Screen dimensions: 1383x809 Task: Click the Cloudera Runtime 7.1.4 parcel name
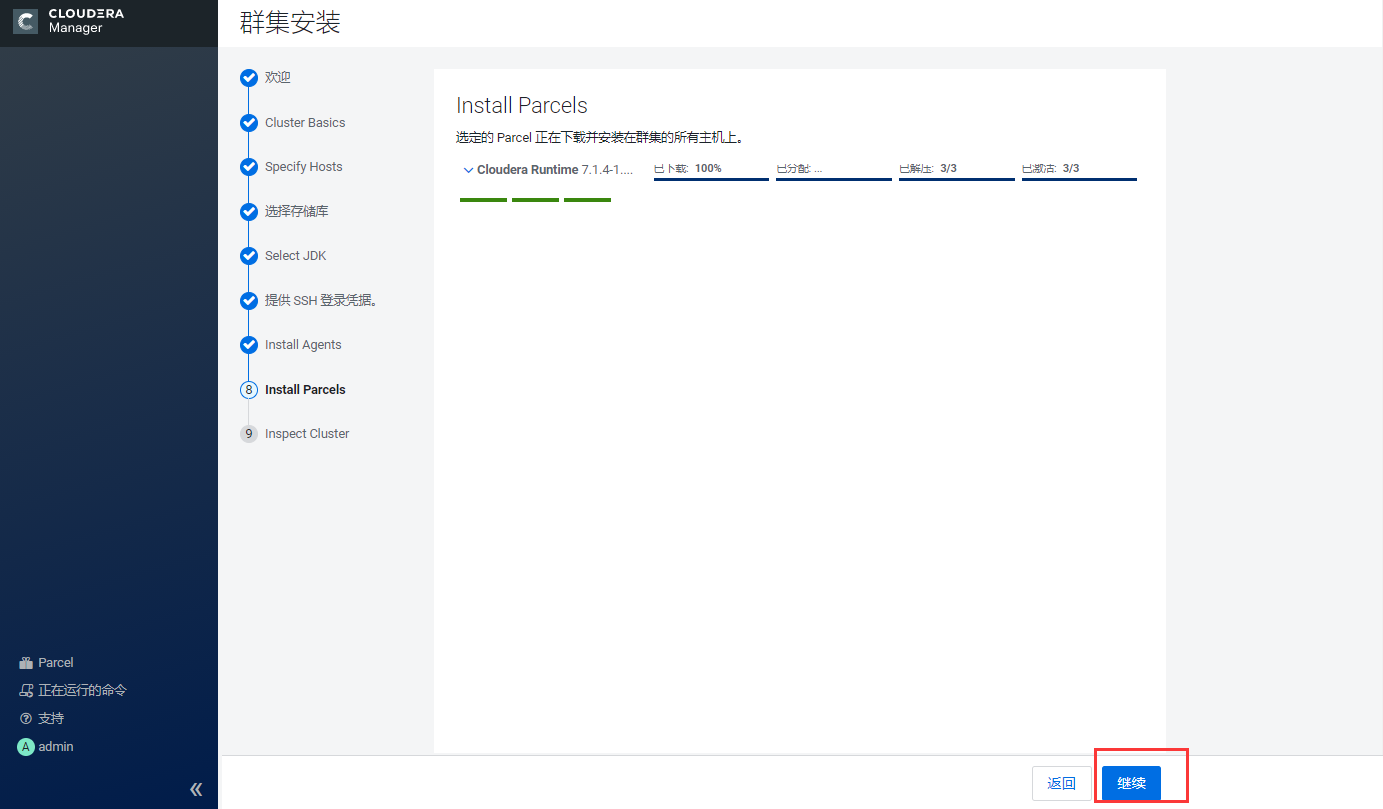pos(555,170)
